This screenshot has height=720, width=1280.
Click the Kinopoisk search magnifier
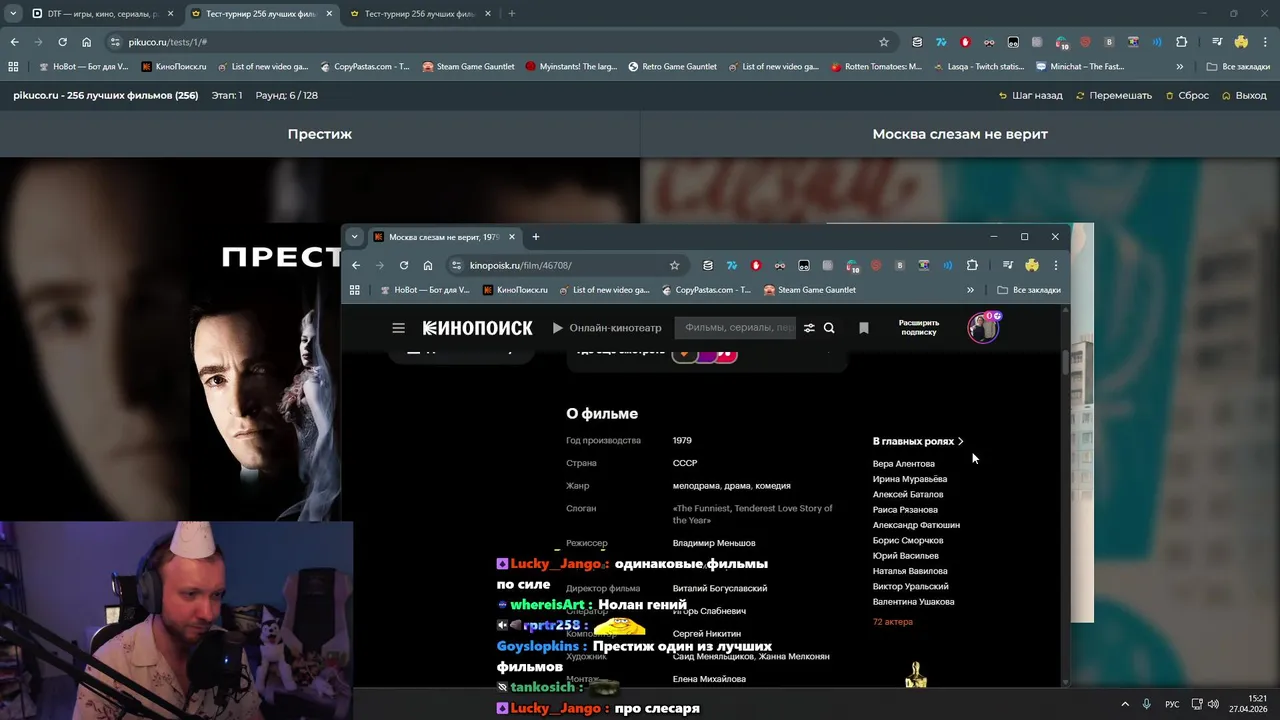[x=829, y=328]
